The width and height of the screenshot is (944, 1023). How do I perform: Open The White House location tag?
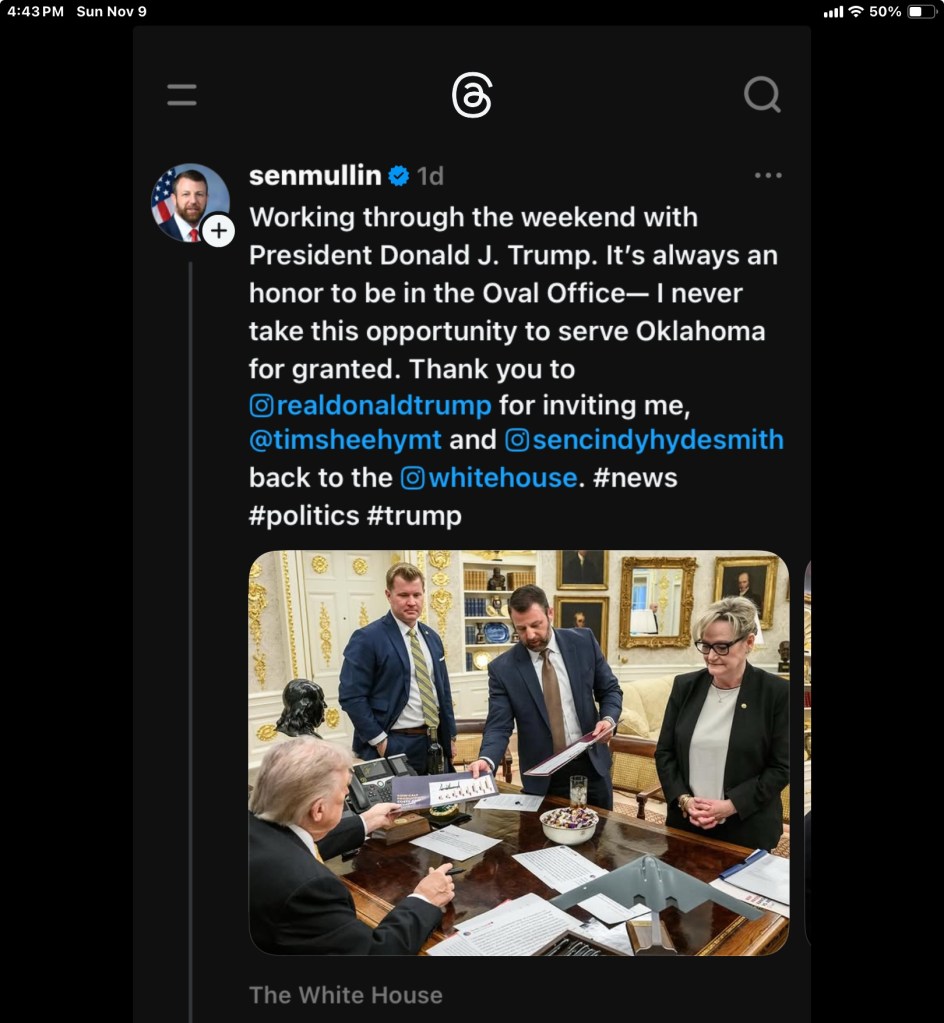tap(346, 995)
